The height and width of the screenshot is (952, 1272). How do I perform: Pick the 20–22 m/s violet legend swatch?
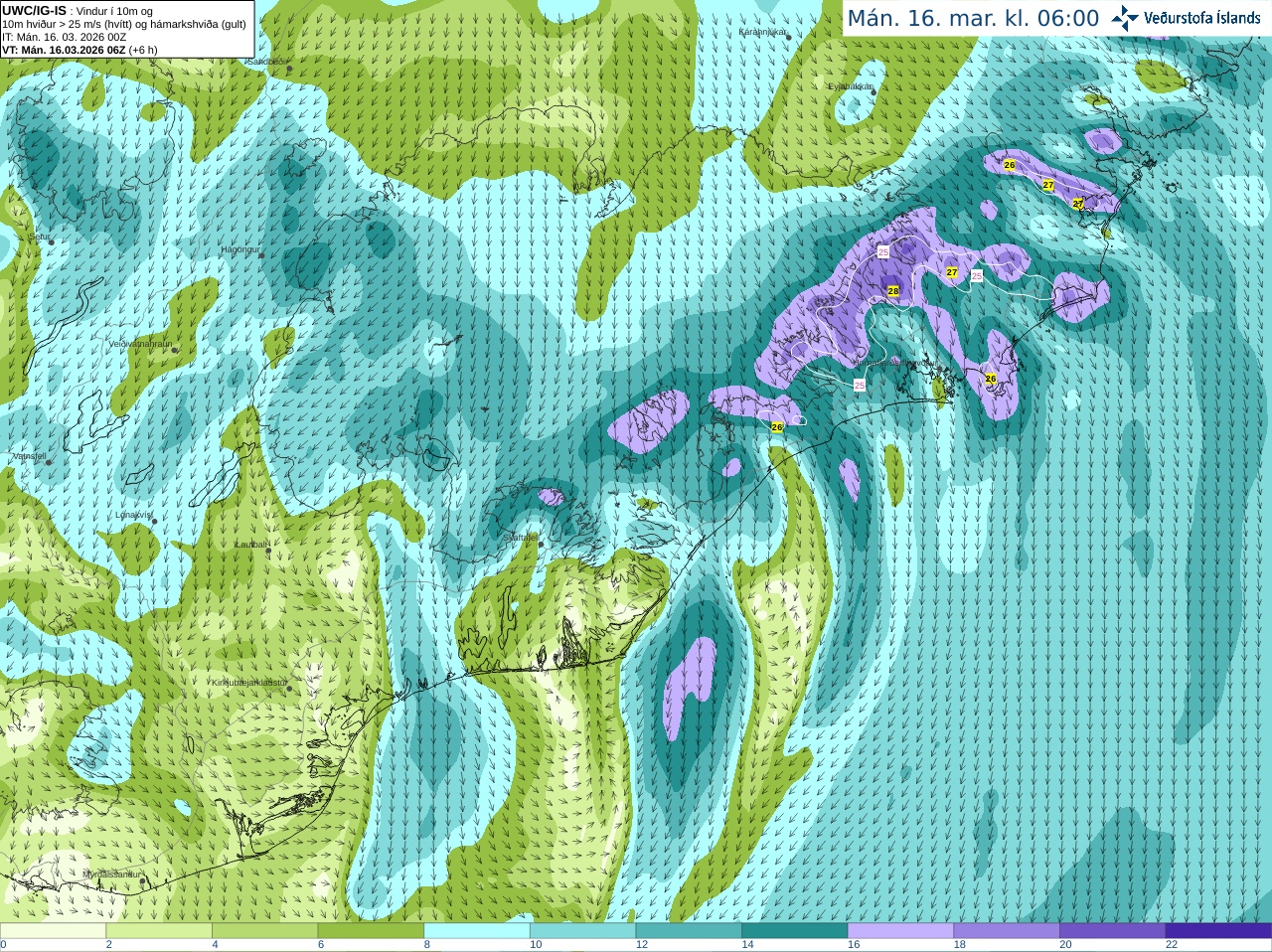[1113, 931]
